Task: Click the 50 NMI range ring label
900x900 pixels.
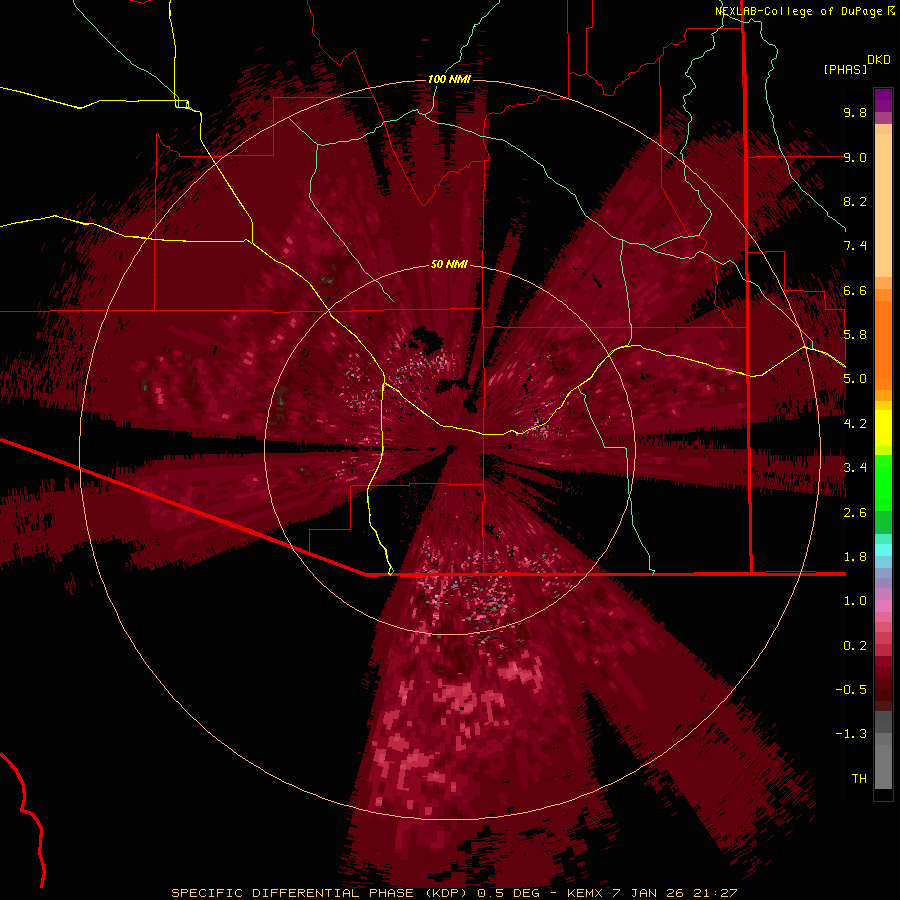Action: pyautogui.click(x=449, y=265)
